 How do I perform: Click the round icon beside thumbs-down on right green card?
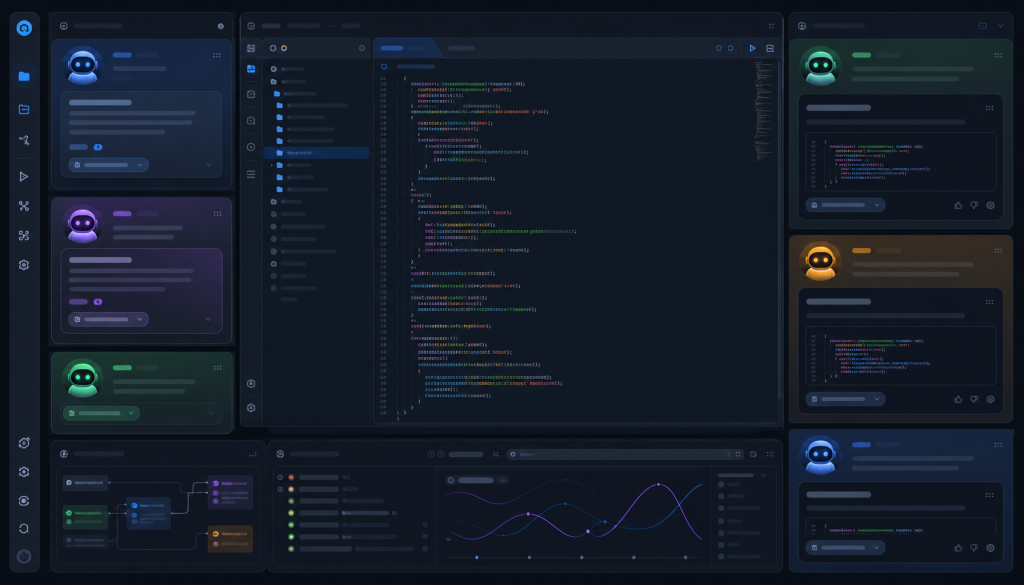[x=990, y=205]
